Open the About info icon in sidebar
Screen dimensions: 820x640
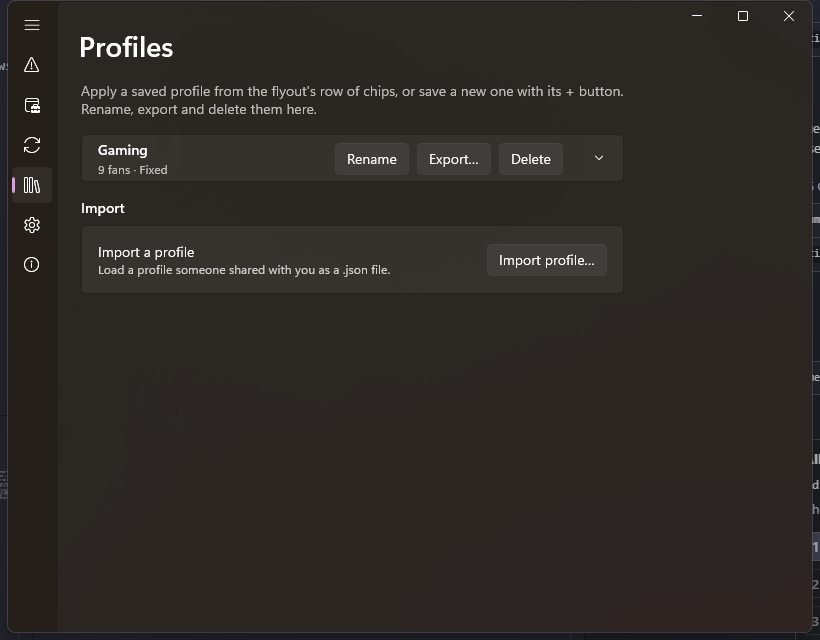point(32,265)
